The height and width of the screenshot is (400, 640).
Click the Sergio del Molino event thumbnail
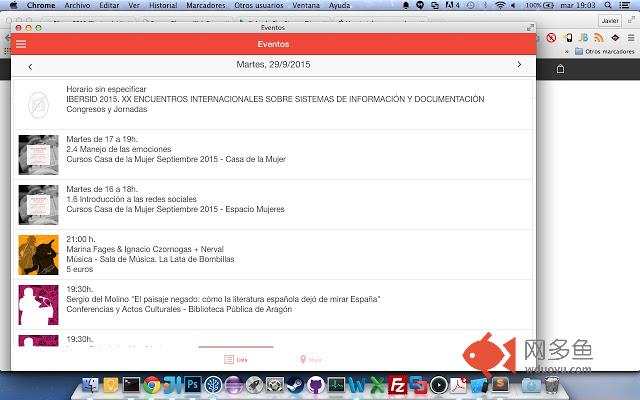point(36,303)
